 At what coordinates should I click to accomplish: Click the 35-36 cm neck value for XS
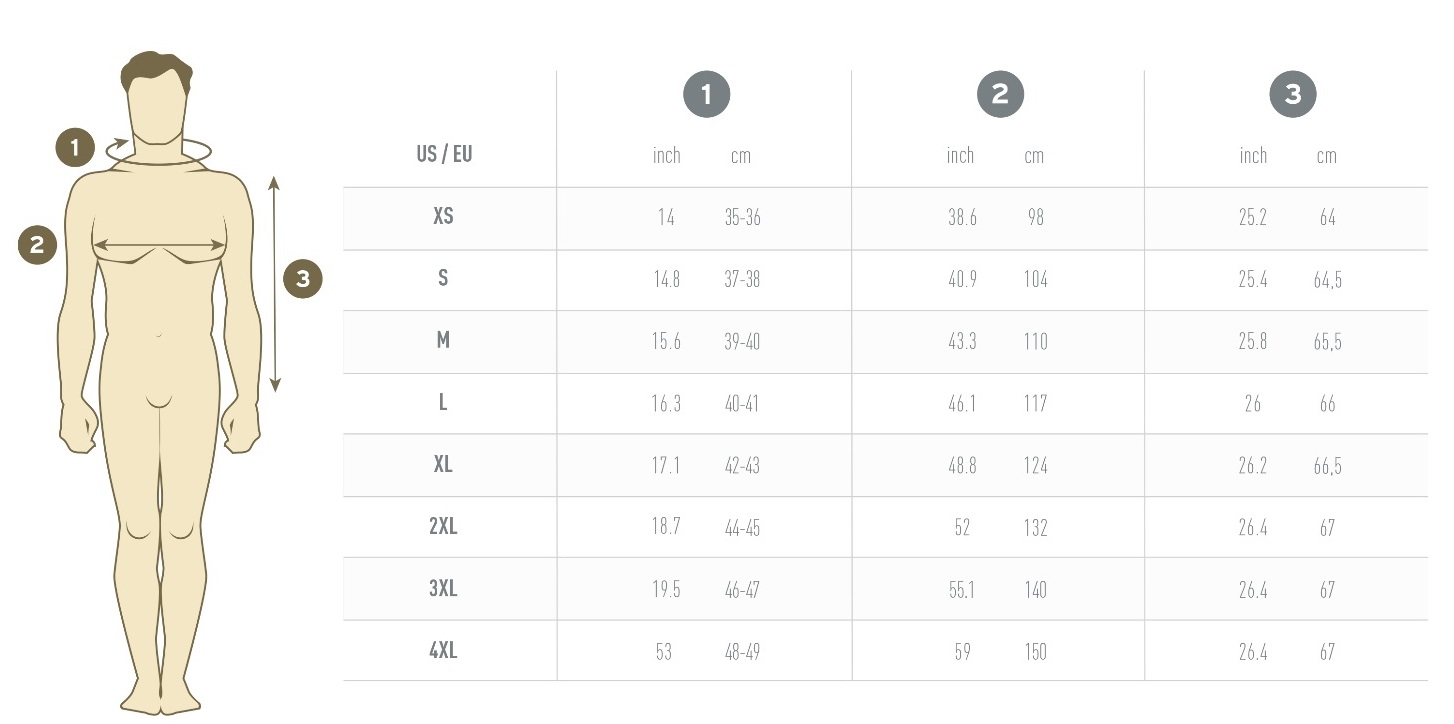[742, 217]
